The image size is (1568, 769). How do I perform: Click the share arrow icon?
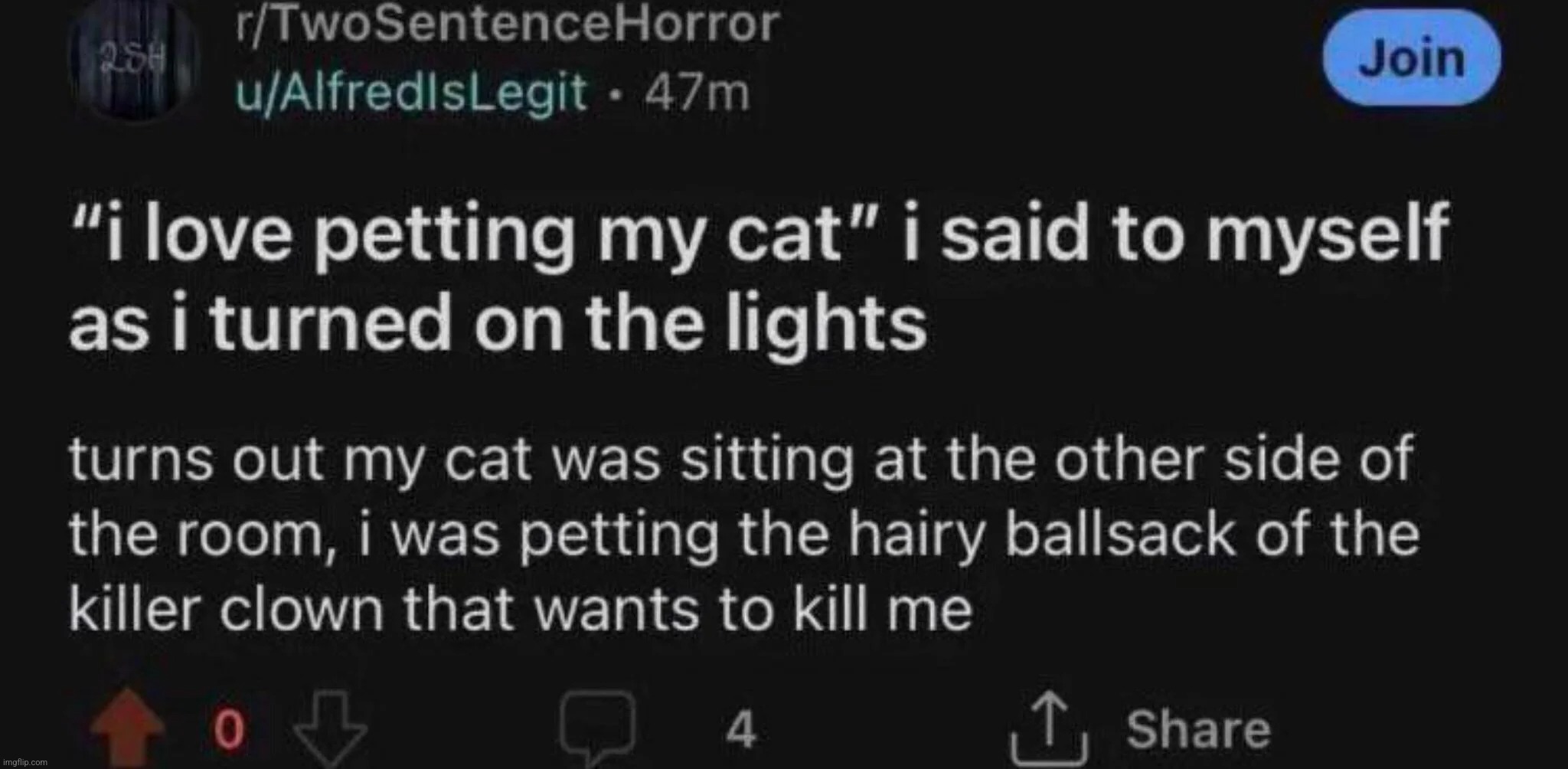pyautogui.click(x=1055, y=728)
